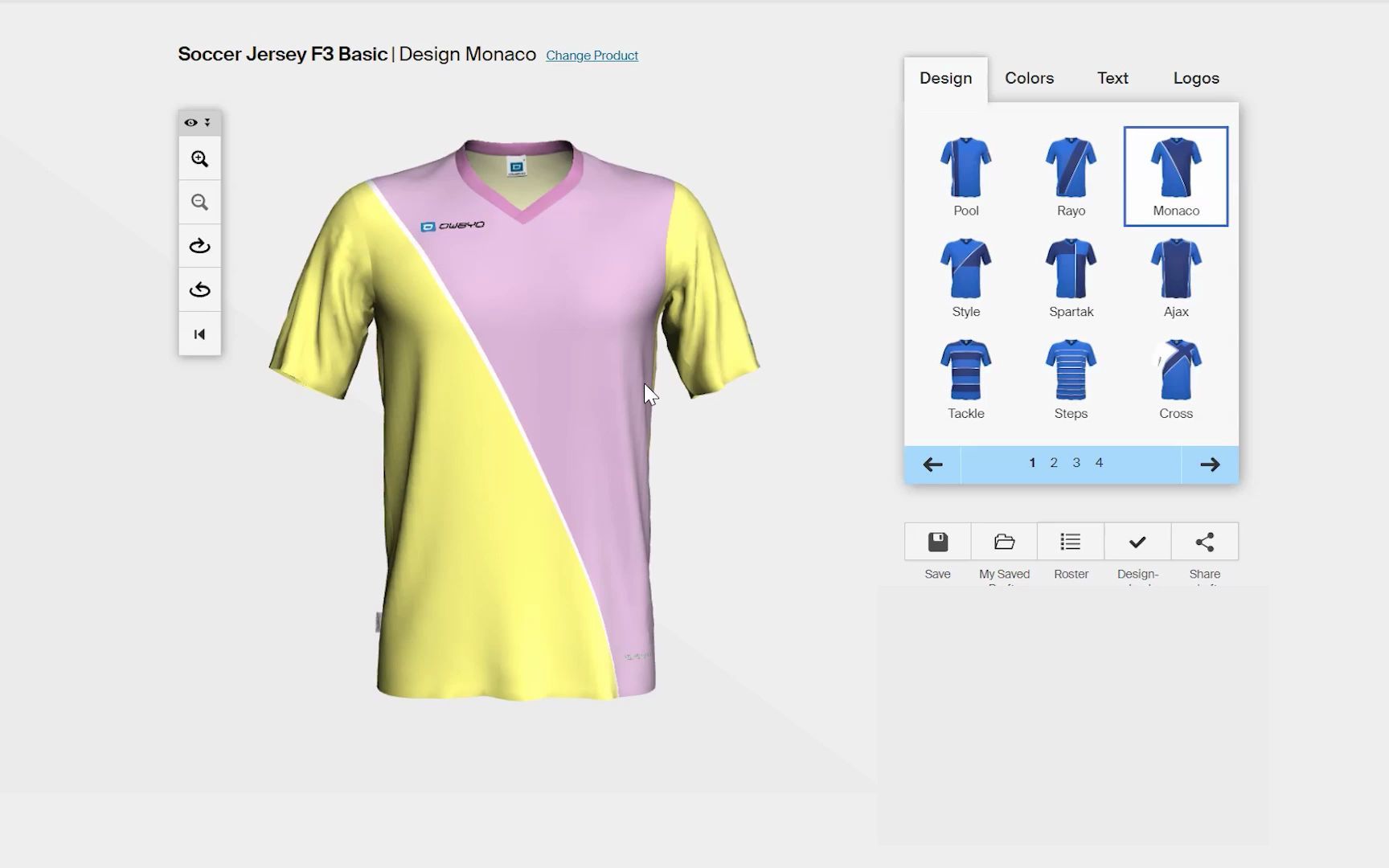
Task: Zoom in on the jersey preview
Action: tap(199, 159)
